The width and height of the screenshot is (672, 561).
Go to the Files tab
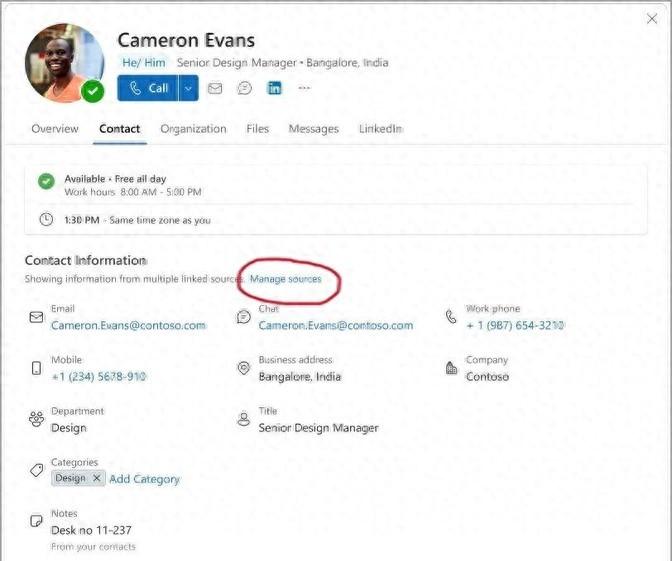point(258,129)
